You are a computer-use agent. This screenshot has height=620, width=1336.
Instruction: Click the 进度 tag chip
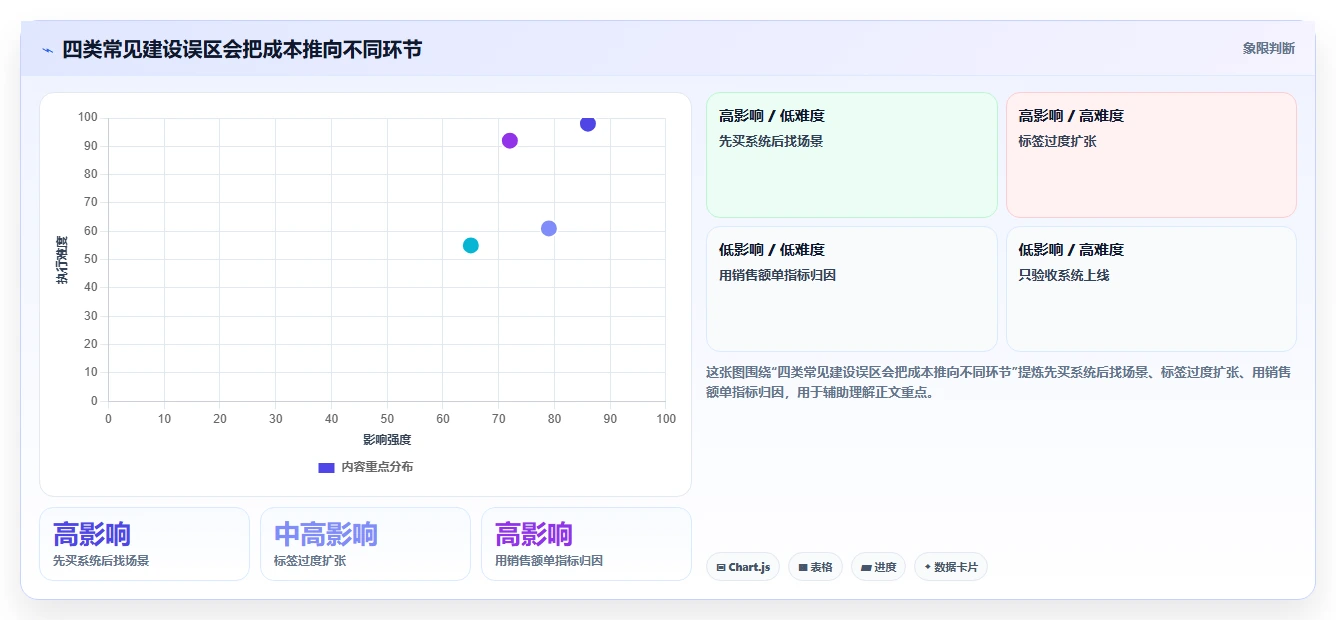click(x=878, y=567)
